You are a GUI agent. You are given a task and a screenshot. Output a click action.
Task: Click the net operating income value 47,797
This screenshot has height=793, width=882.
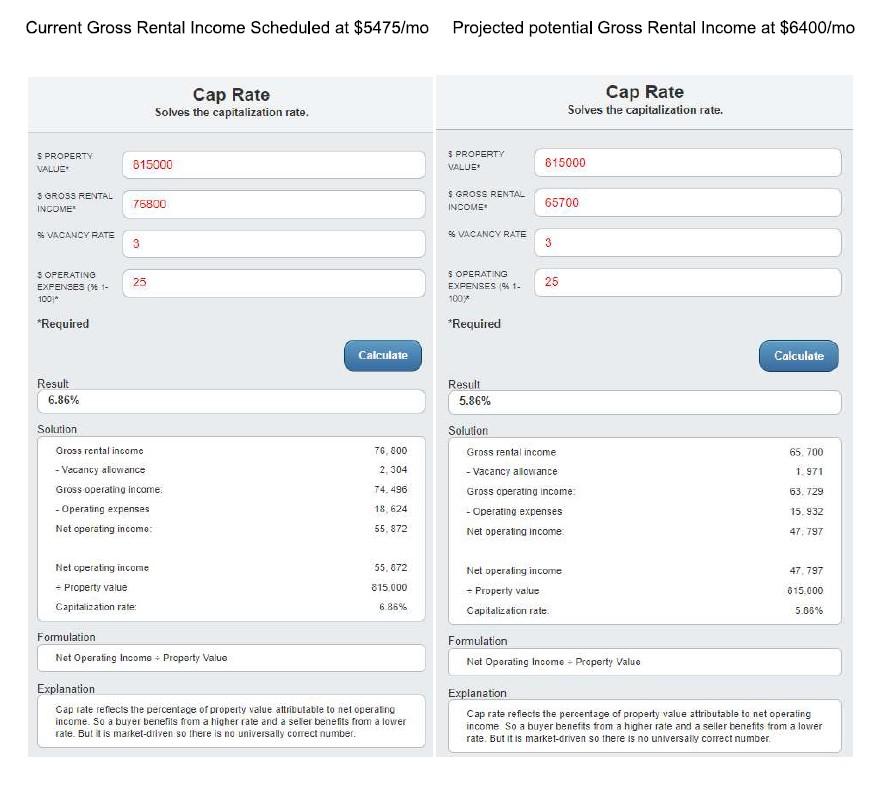pos(805,531)
